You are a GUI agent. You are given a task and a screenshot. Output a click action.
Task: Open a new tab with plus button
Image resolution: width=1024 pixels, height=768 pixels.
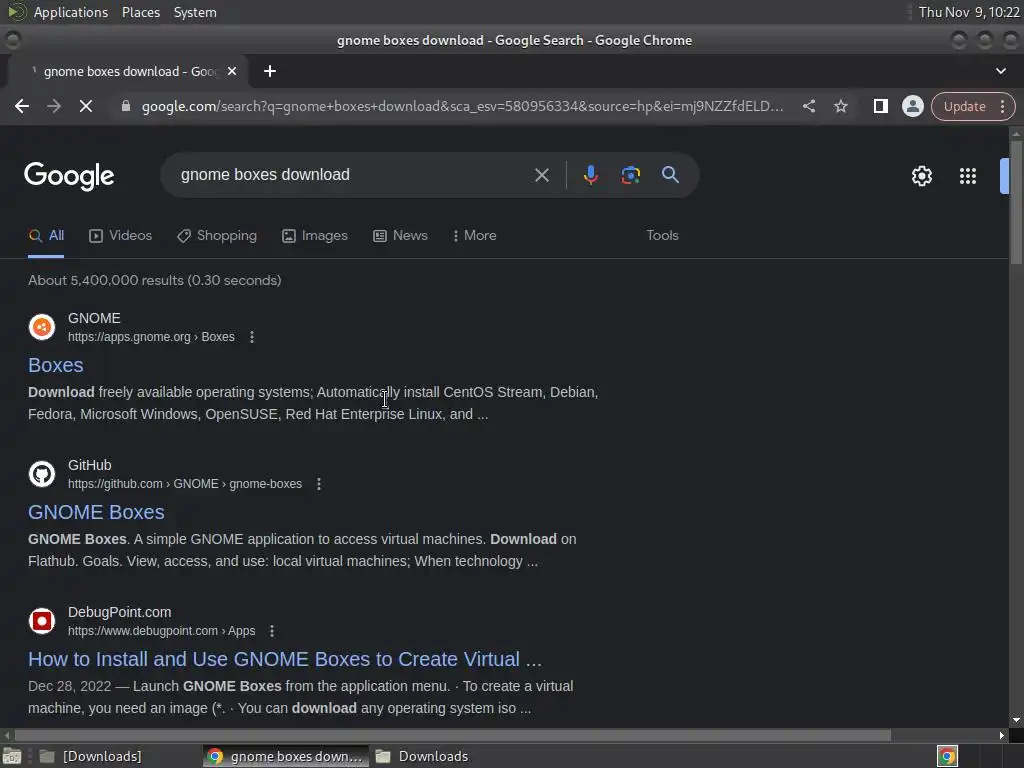(270, 71)
